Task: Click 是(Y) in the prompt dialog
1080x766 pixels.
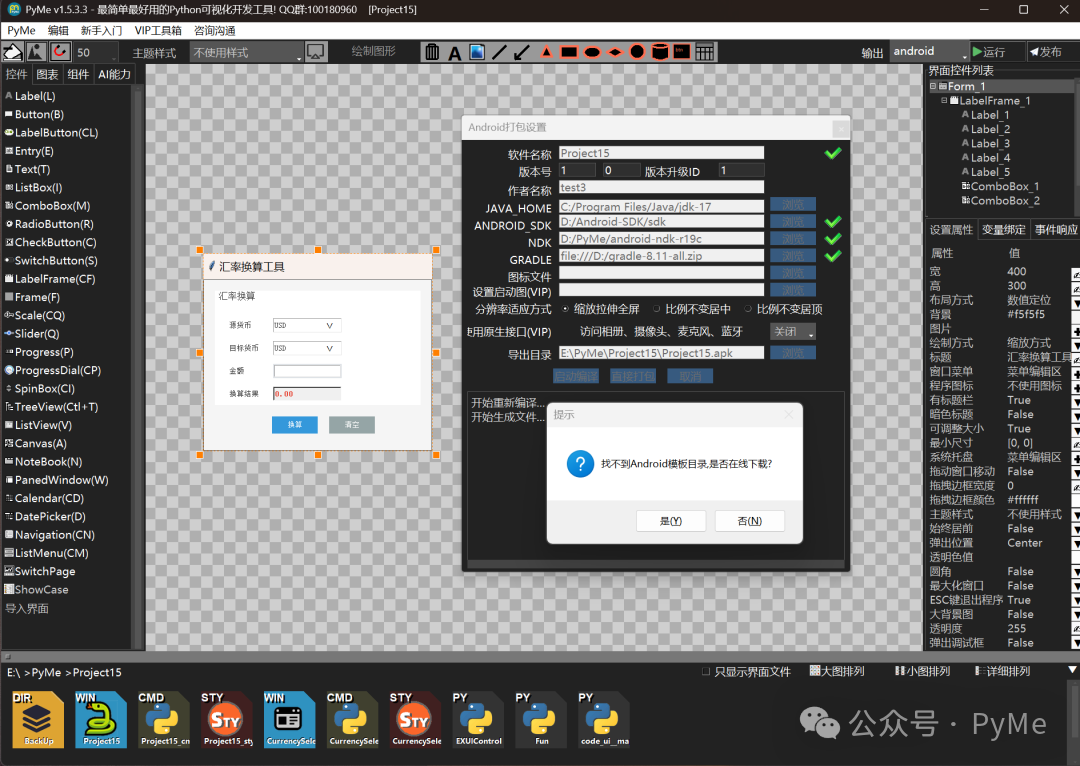Action: click(670, 521)
